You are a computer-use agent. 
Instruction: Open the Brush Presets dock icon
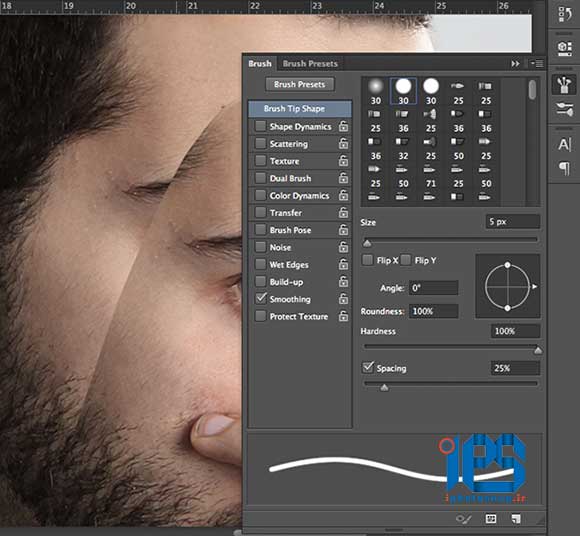pyautogui.click(x=564, y=109)
